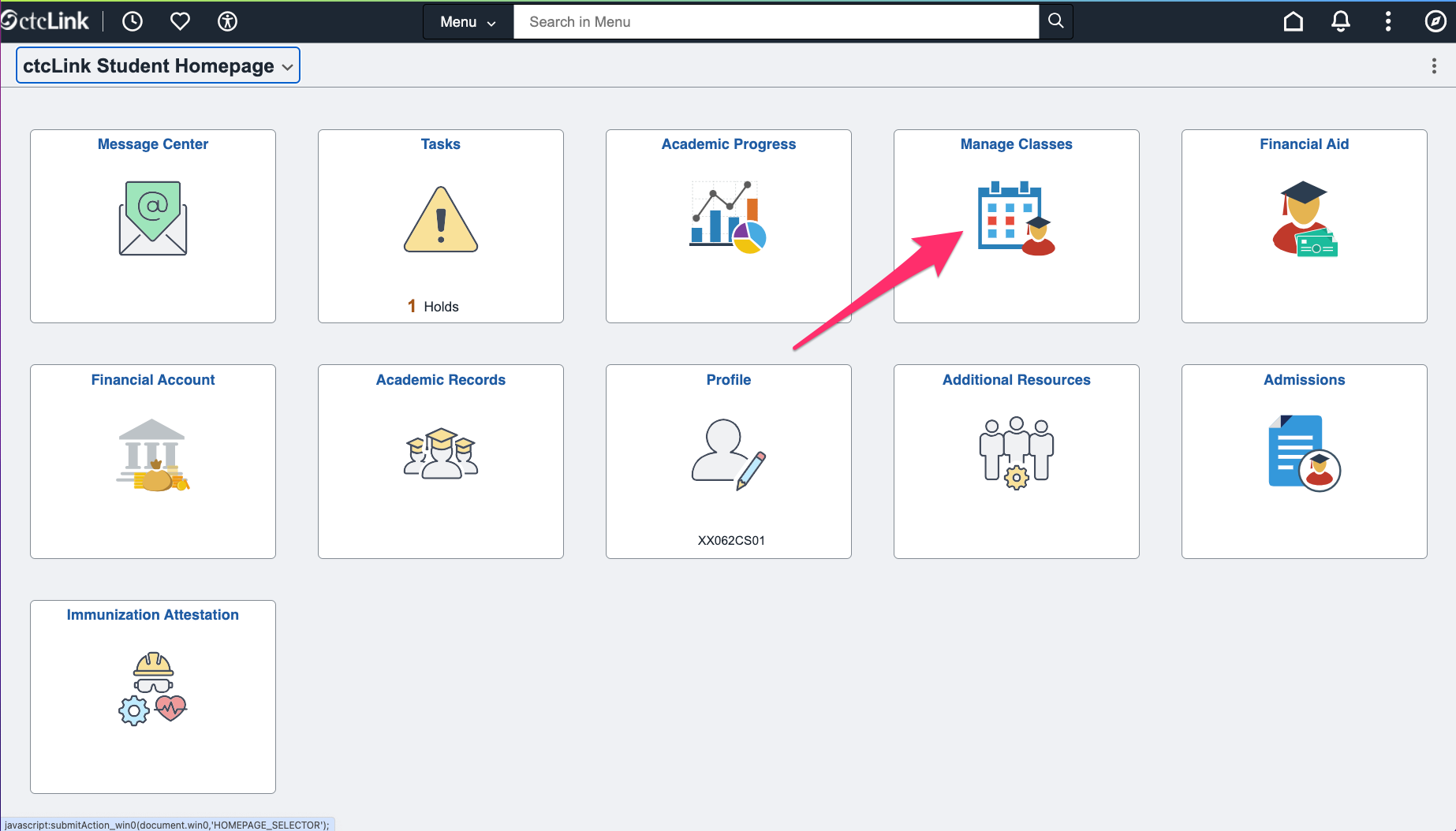Open the Menu dropdown in the header
This screenshot has height=831, width=1456.
tap(467, 21)
